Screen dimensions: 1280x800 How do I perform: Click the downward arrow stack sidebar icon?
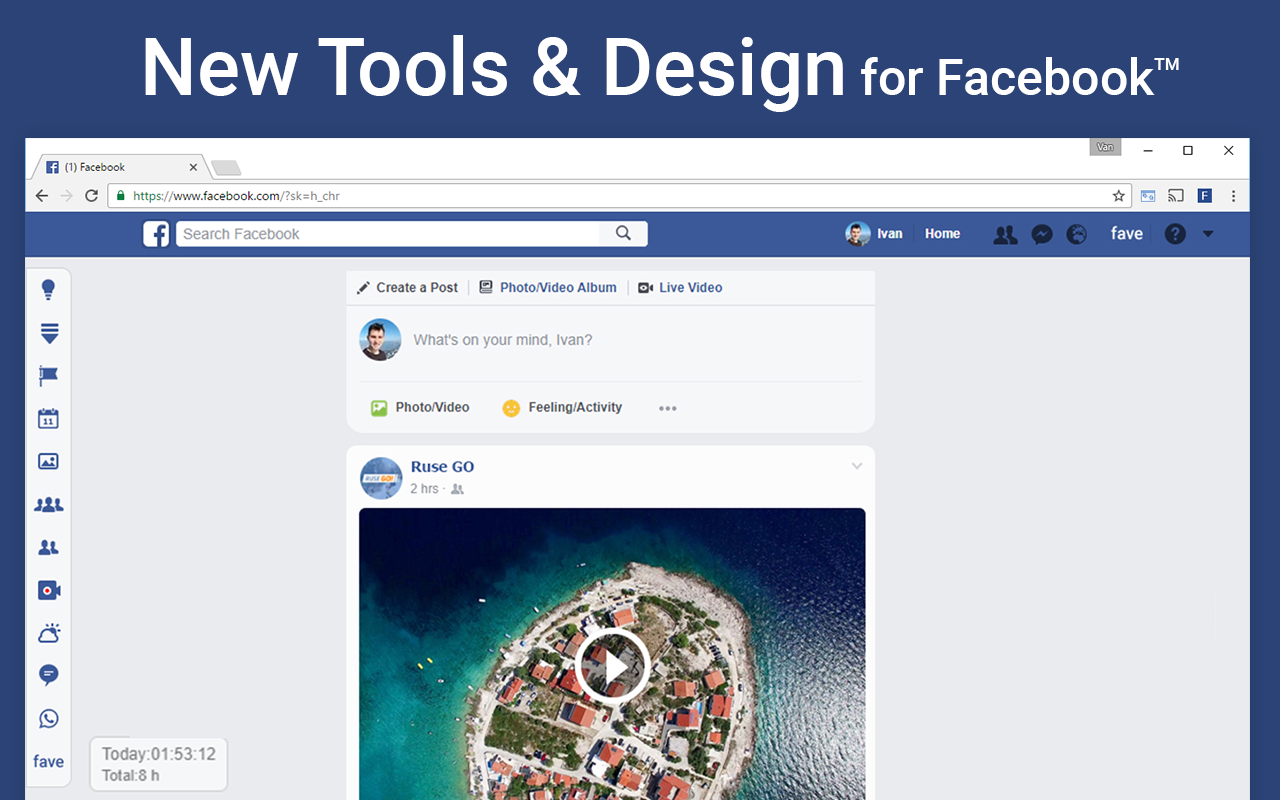[48, 333]
